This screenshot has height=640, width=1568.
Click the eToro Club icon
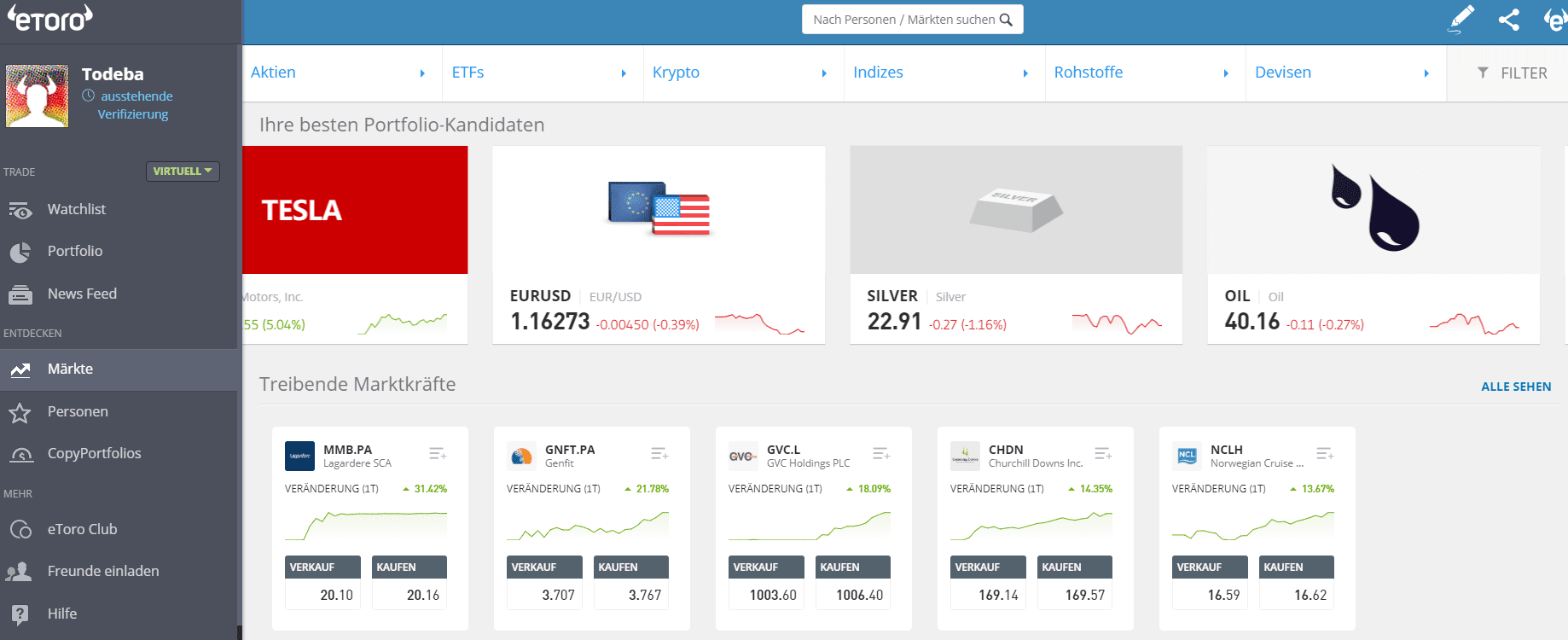coord(20,530)
